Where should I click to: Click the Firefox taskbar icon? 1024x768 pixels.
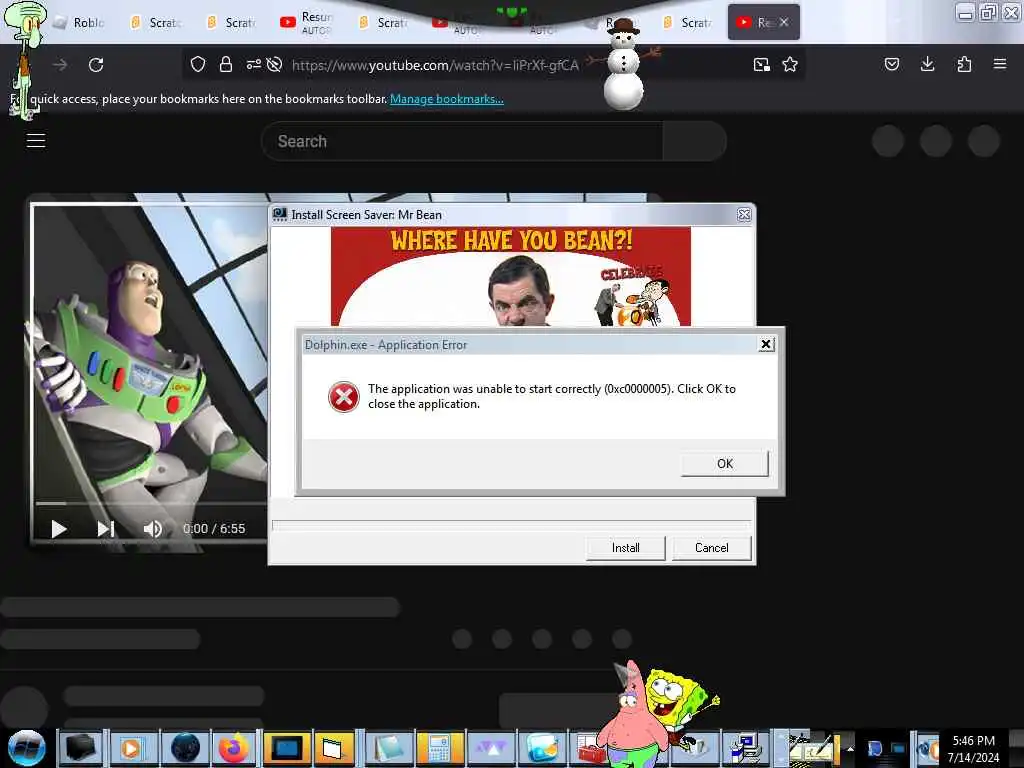click(234, 748)
